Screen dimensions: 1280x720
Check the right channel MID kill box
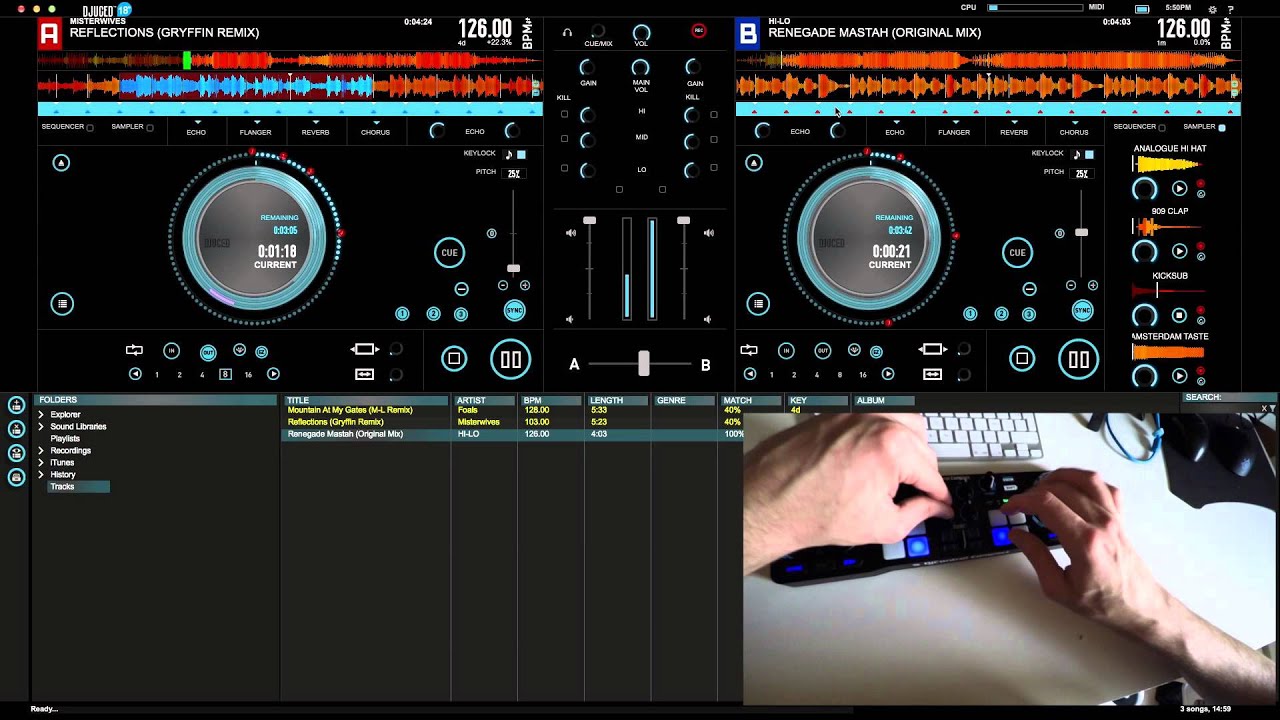(714, 138)
